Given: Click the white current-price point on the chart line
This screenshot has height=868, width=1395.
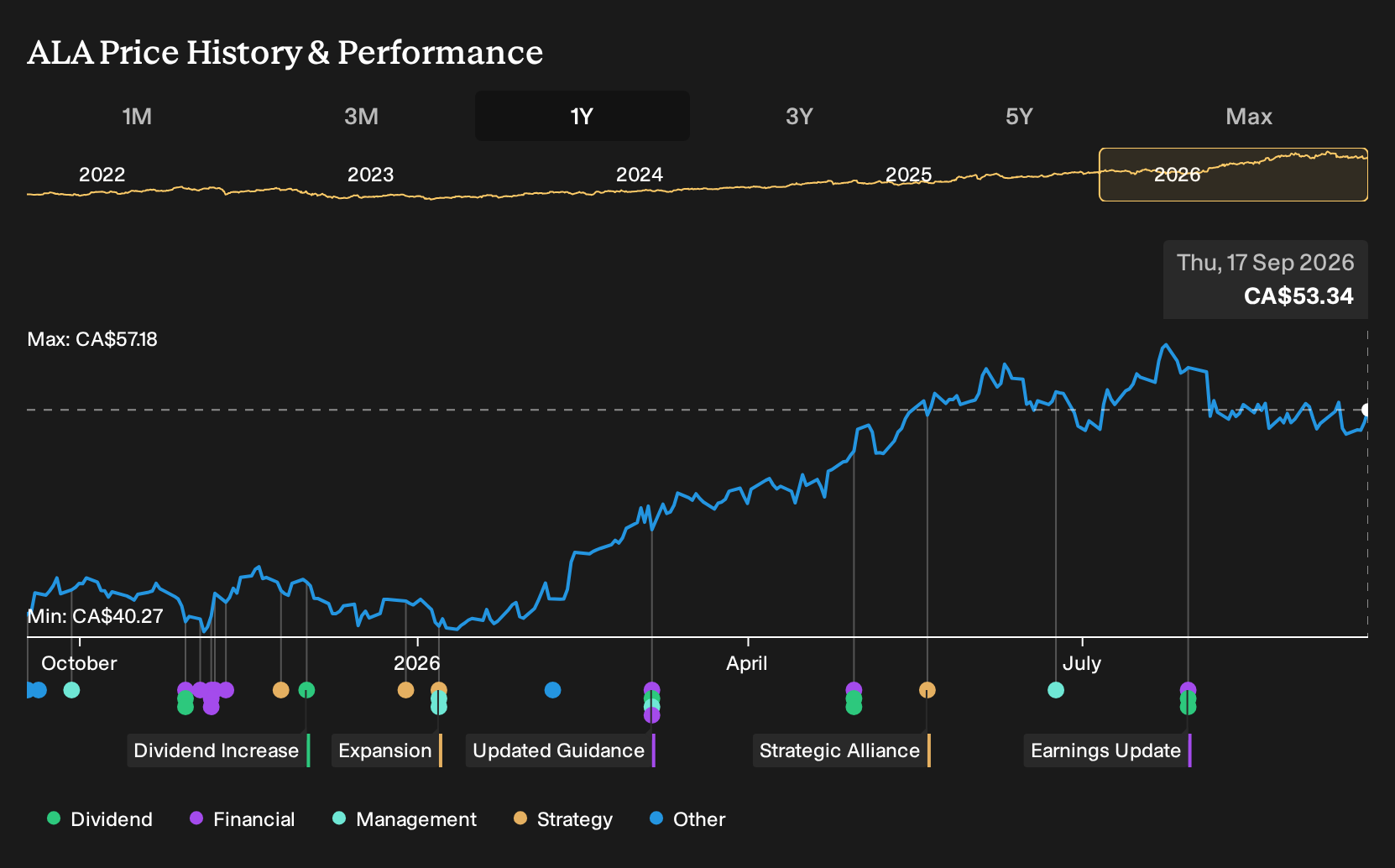Looking at the screenshot, I should pos(1366,410).
